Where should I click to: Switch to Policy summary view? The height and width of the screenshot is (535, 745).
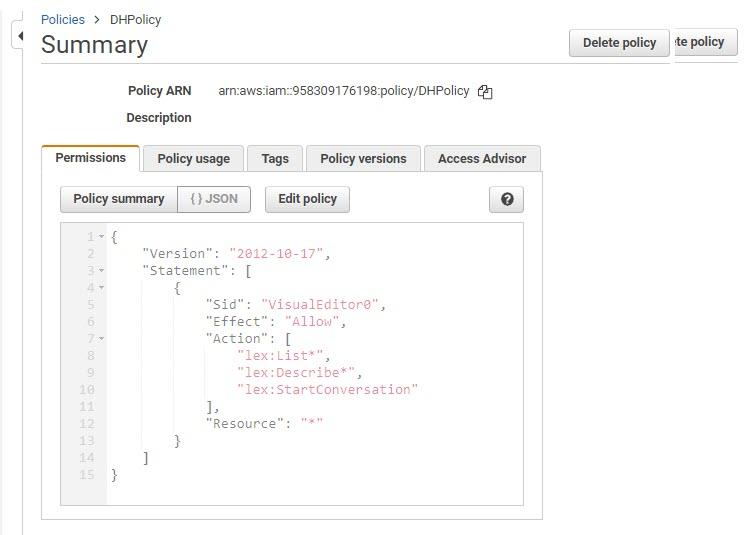coord(119,199)
